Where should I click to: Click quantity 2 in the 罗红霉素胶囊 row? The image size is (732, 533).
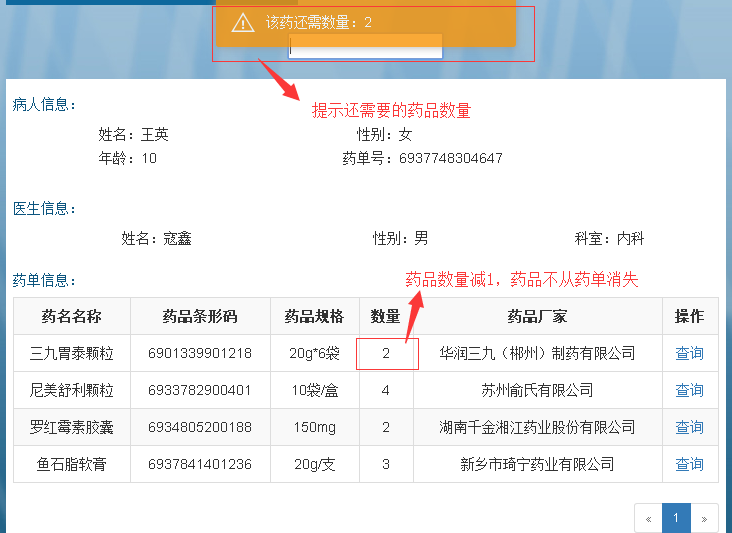pos(386,427)
